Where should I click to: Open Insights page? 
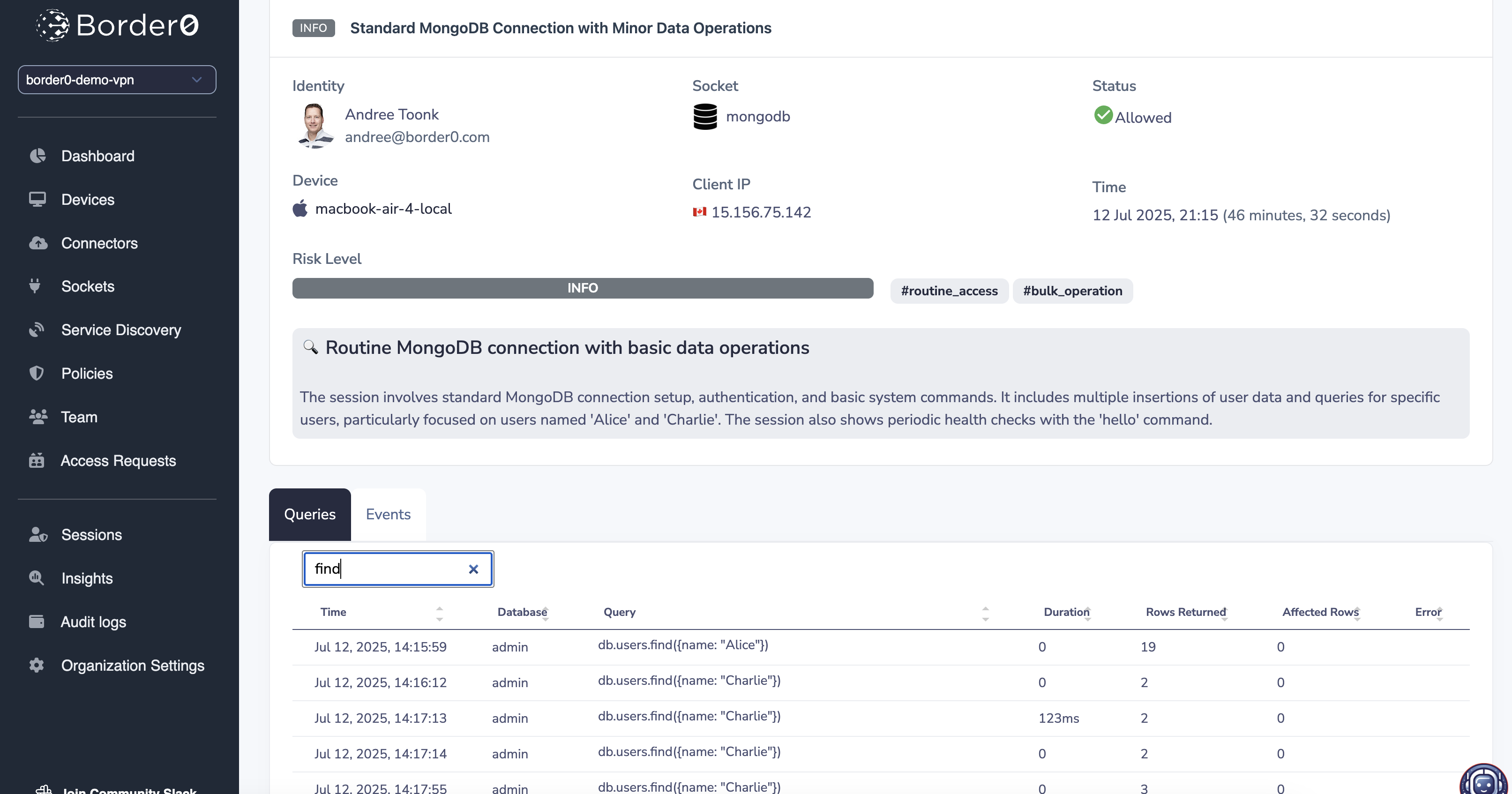(87, 579)
